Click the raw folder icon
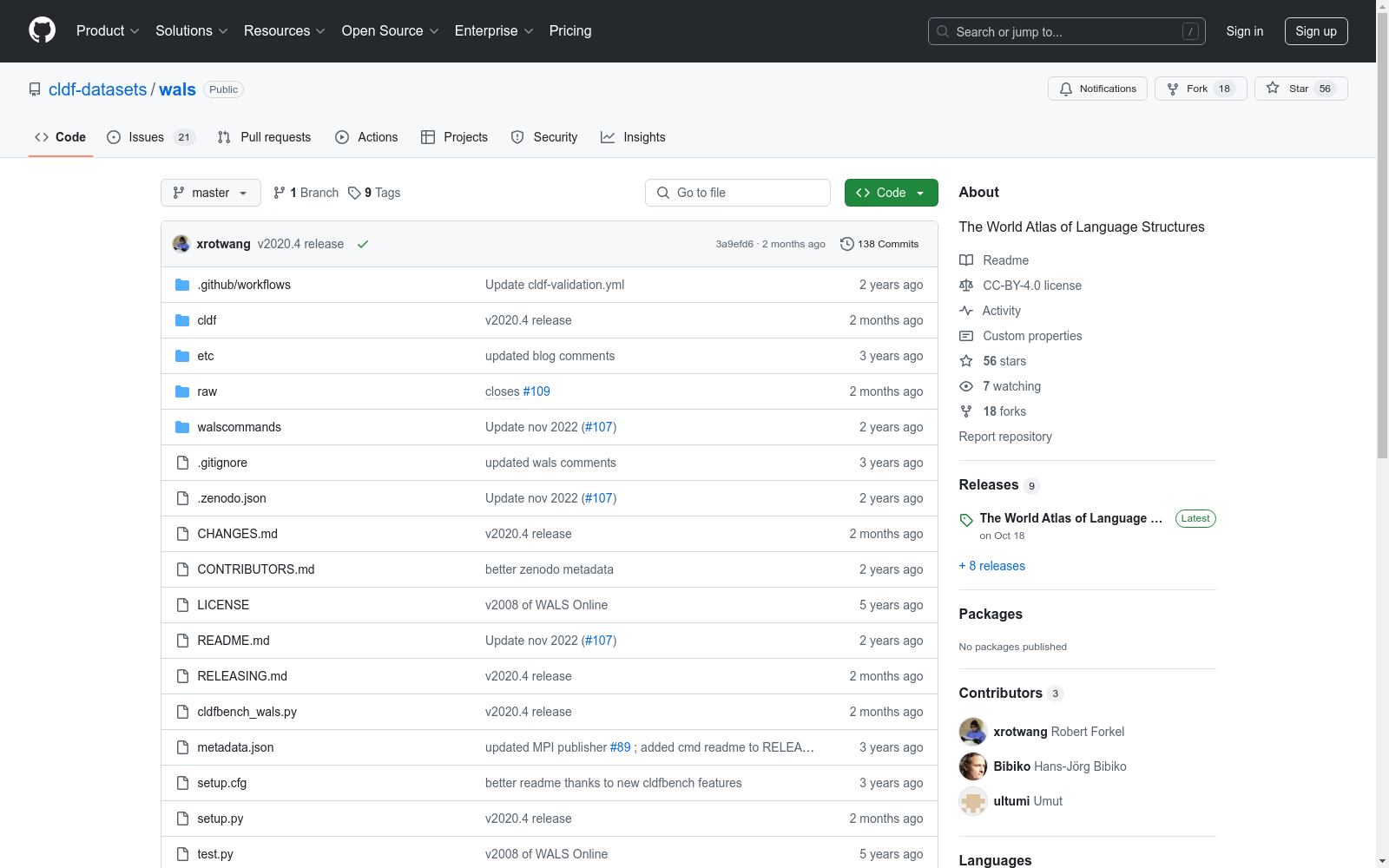 click(182, 391)
